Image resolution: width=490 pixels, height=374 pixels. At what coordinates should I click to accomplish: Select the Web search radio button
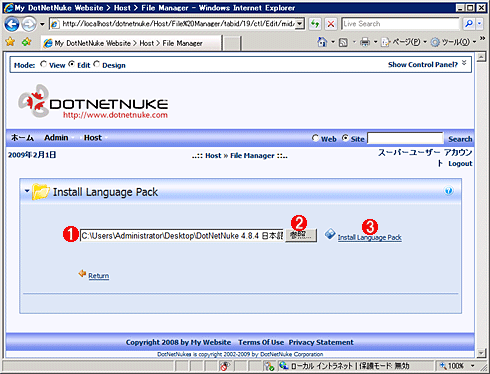(x=315, y=138)
